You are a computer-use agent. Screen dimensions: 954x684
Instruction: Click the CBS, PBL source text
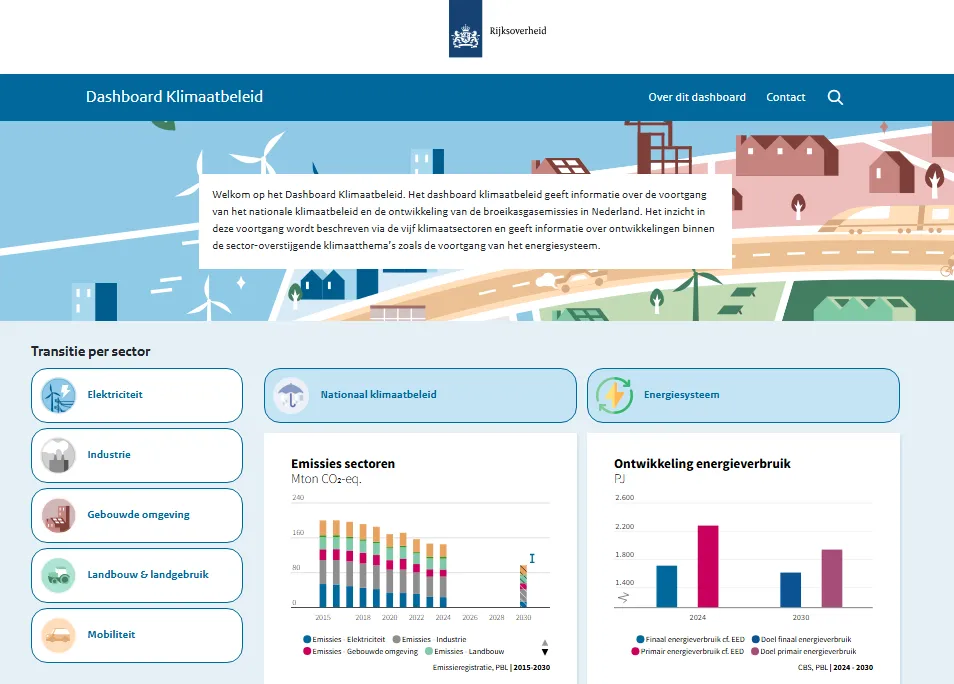pos(813,668)
